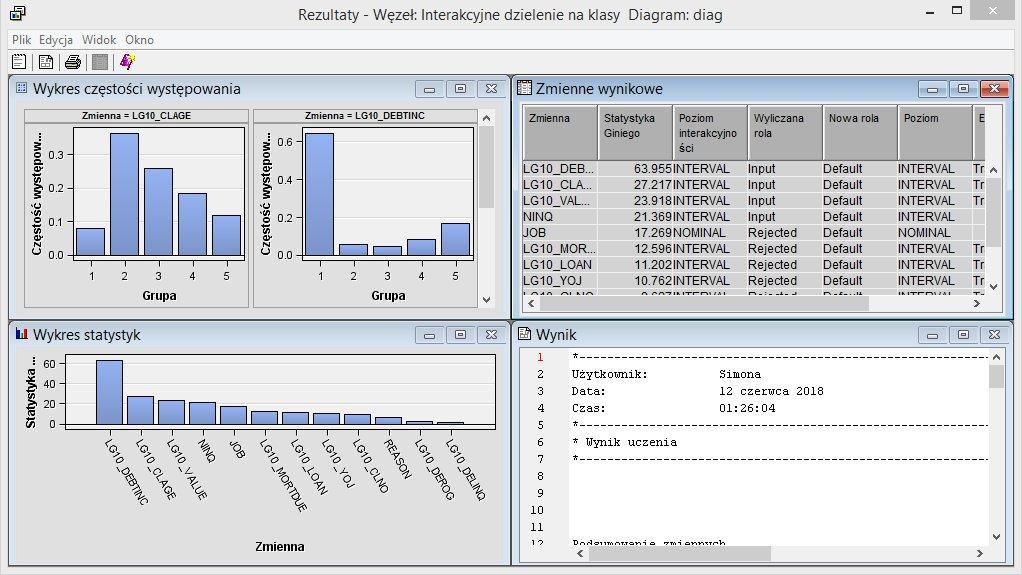Maximize the Wykres częstości występowania panel
The image size is (1022, 575).
pyautogui.click(x=460, y=89)
